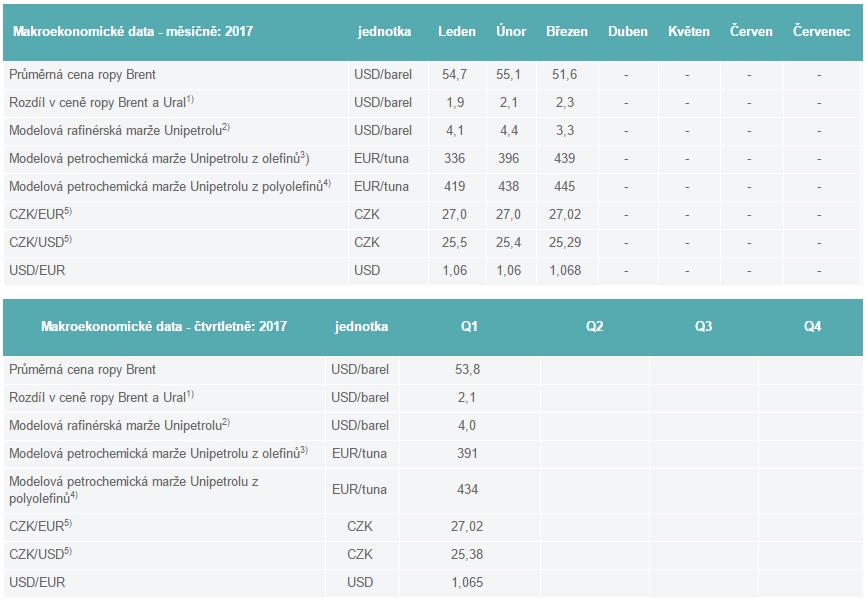This screenshot has width=866, height=602.
Task: Select quarterly USD/EUR row label
Action: click(x=37, y=583)
